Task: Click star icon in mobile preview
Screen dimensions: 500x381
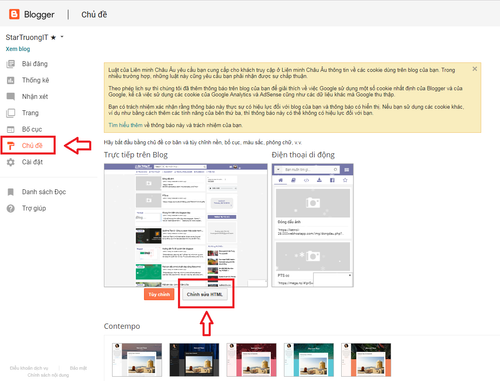Action: coord(345,180)
